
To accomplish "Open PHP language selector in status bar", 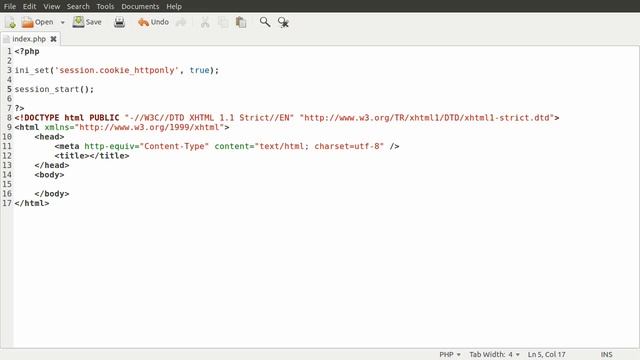I will pyautogui.click(x=450, y=354).
